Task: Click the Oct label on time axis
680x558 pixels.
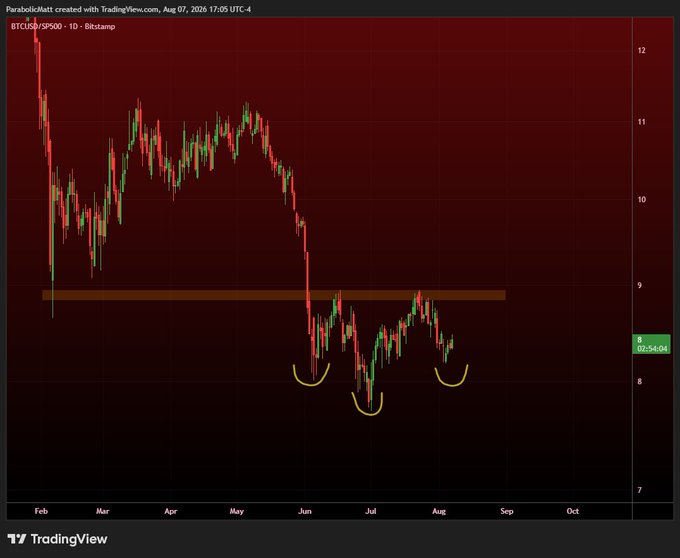Action: pyautogui.click(x=573, y=511)
